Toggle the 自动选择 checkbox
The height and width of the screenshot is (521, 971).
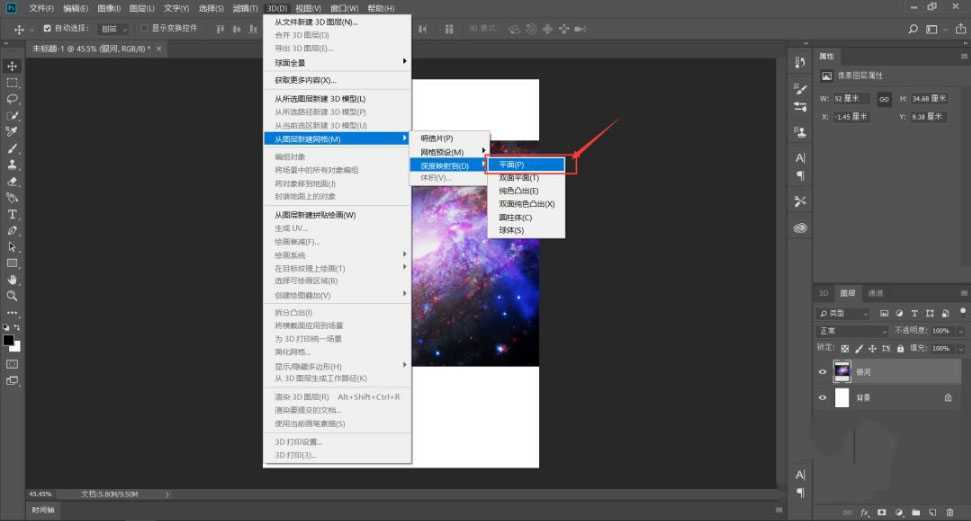[47, 28]
